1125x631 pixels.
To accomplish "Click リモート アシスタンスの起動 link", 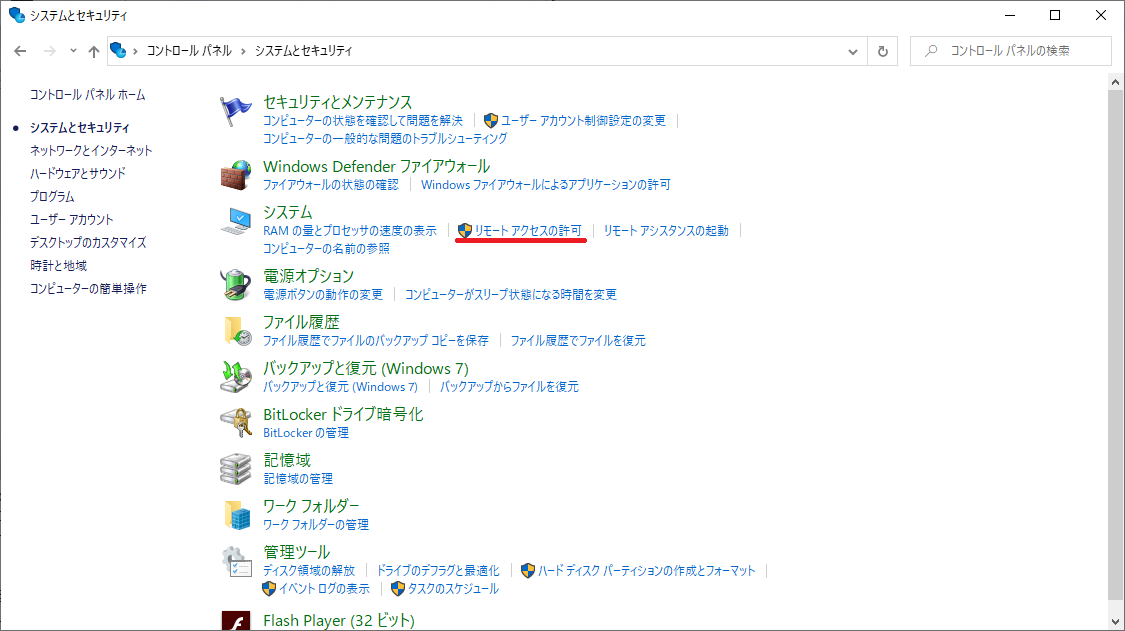I will pos(666,230).
